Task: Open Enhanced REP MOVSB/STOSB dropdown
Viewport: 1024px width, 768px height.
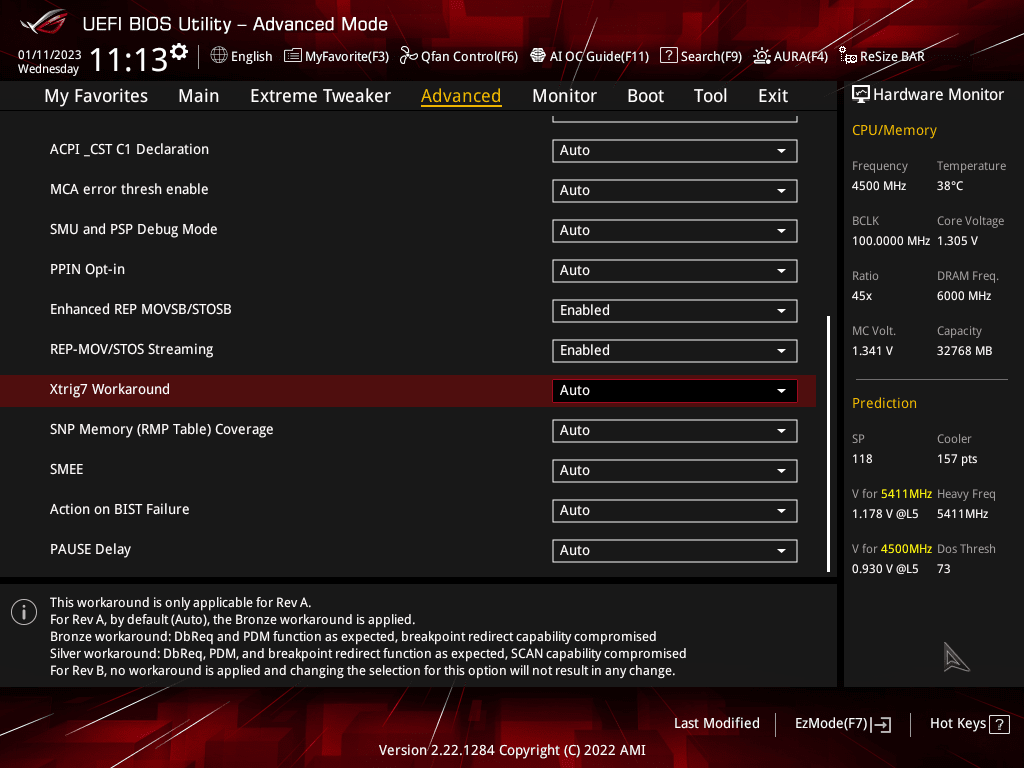Action: pyautogui.click(x=675, y=310)
